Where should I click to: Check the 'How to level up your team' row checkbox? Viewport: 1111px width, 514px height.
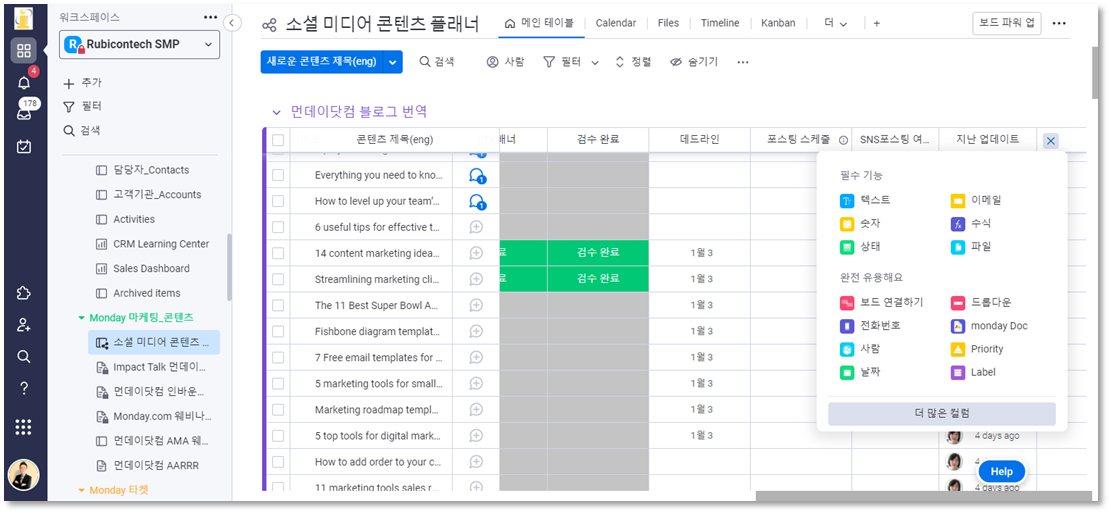pyautogui.click(x=278, y=201)
